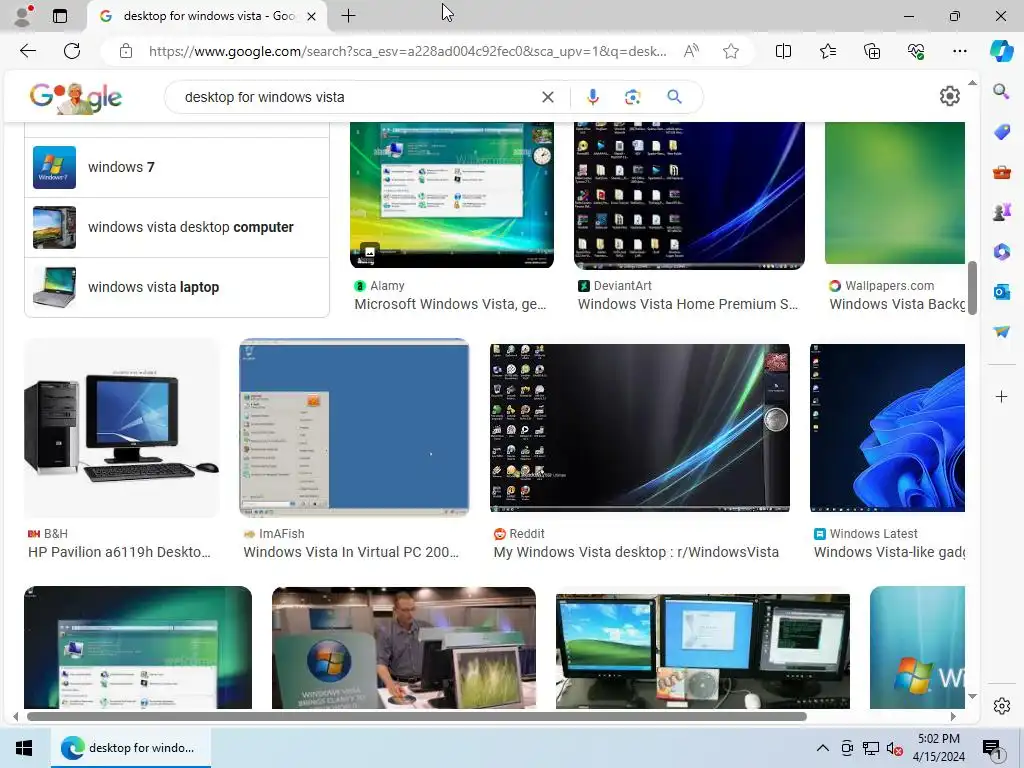1024x768 pixels.
Task: Start search by voice
Action: pyautogui.click(x=592, y=97)
